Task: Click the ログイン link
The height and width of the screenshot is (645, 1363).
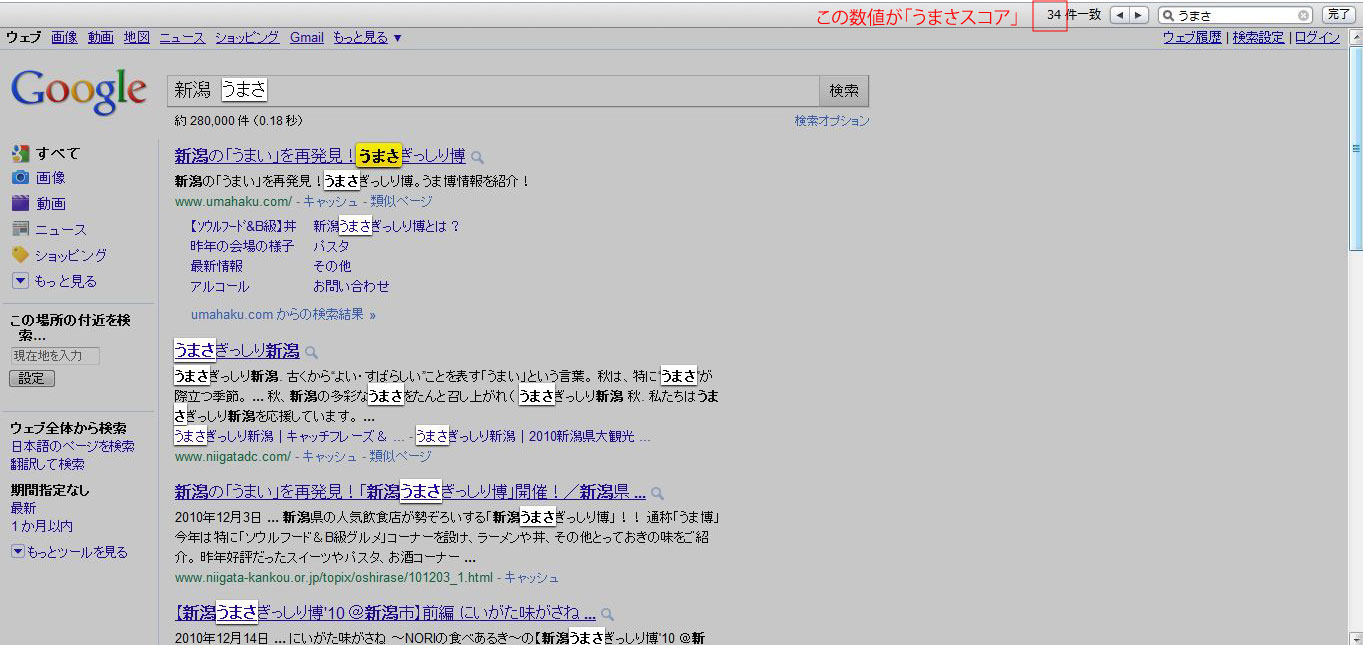Action: coord(1317,37)
